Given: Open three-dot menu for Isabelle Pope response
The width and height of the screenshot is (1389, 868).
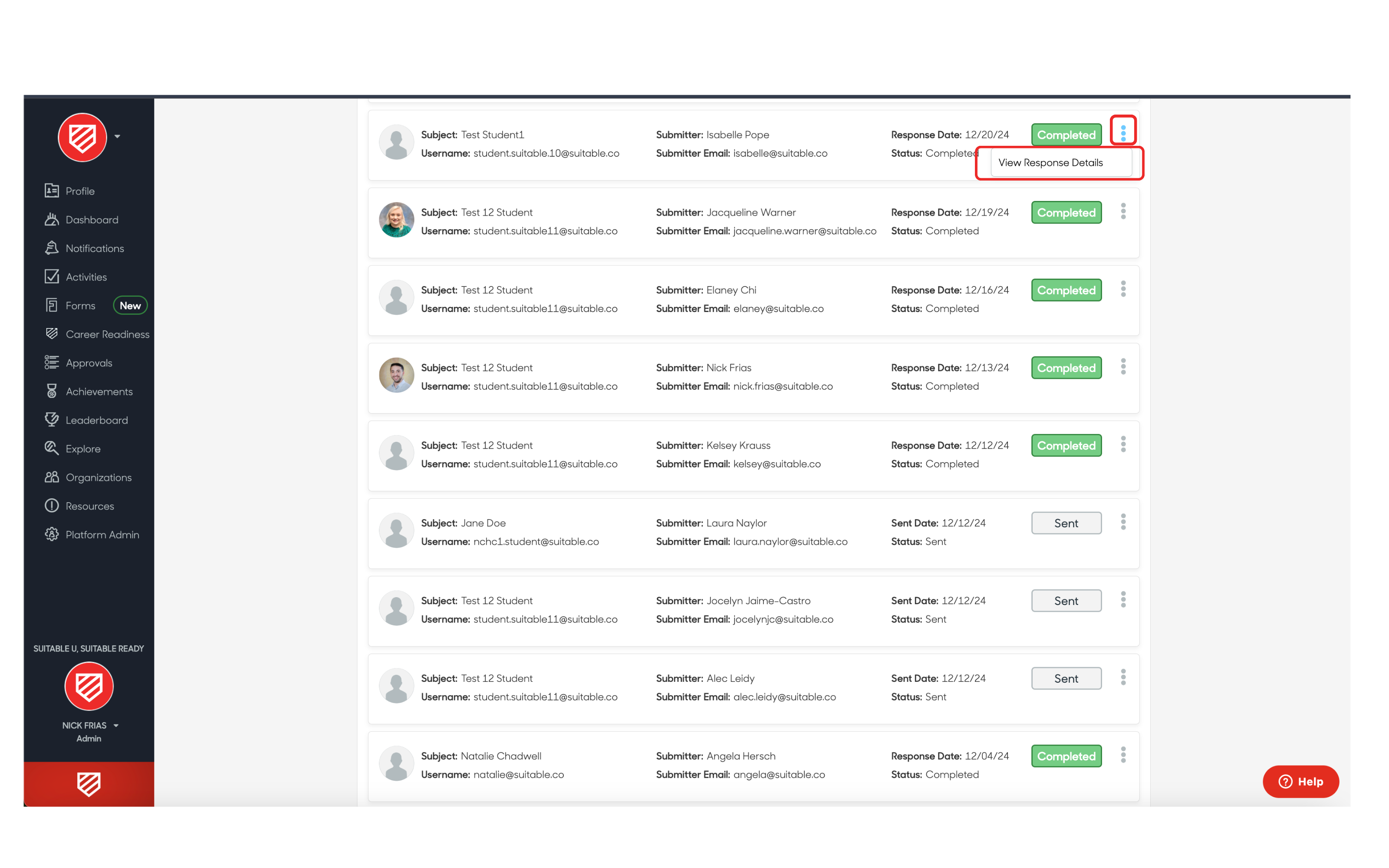Looking at the screenshot, I should click(1123, 133).
